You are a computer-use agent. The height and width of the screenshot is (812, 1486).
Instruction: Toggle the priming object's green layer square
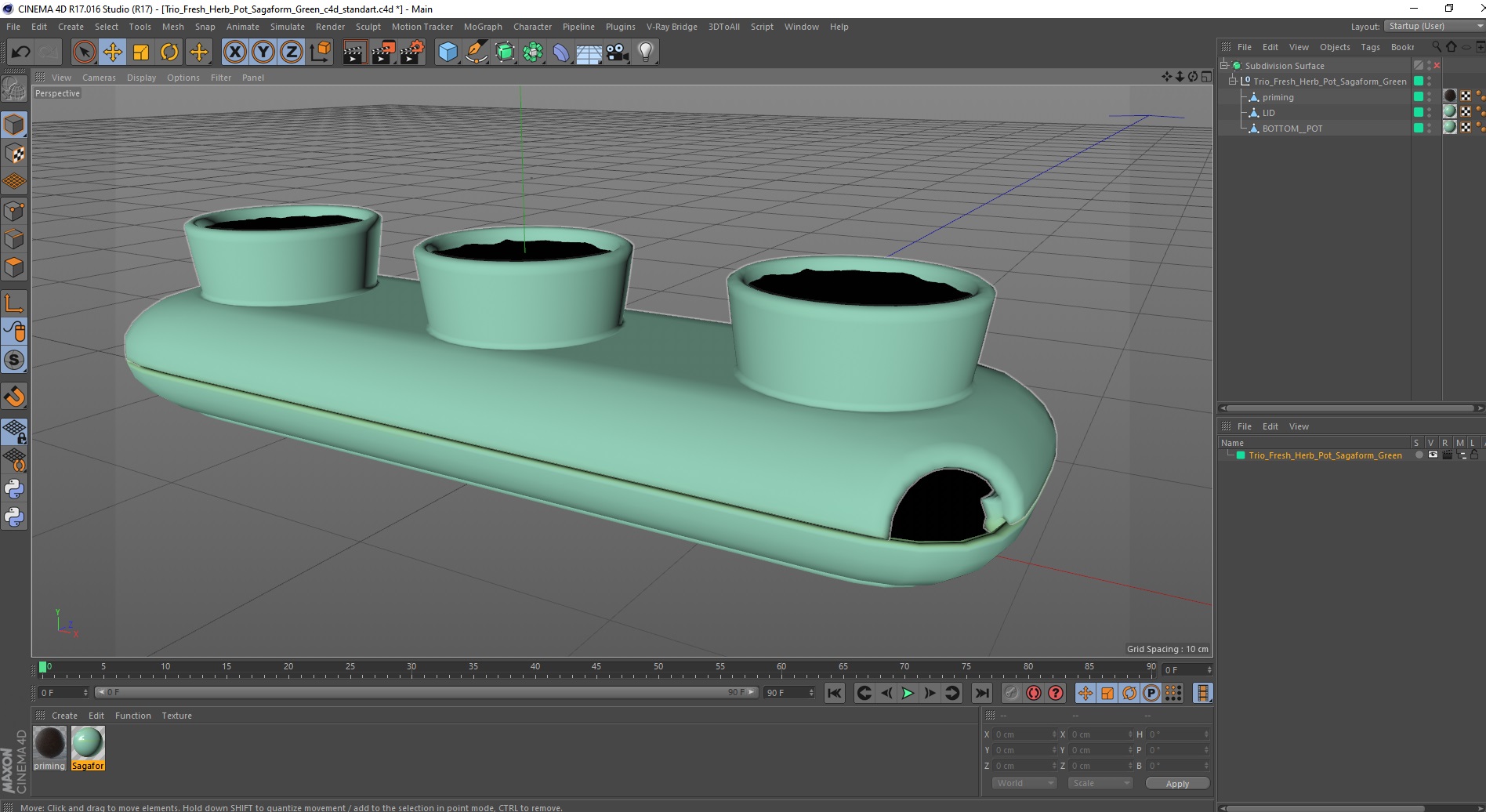[1418, 97]
